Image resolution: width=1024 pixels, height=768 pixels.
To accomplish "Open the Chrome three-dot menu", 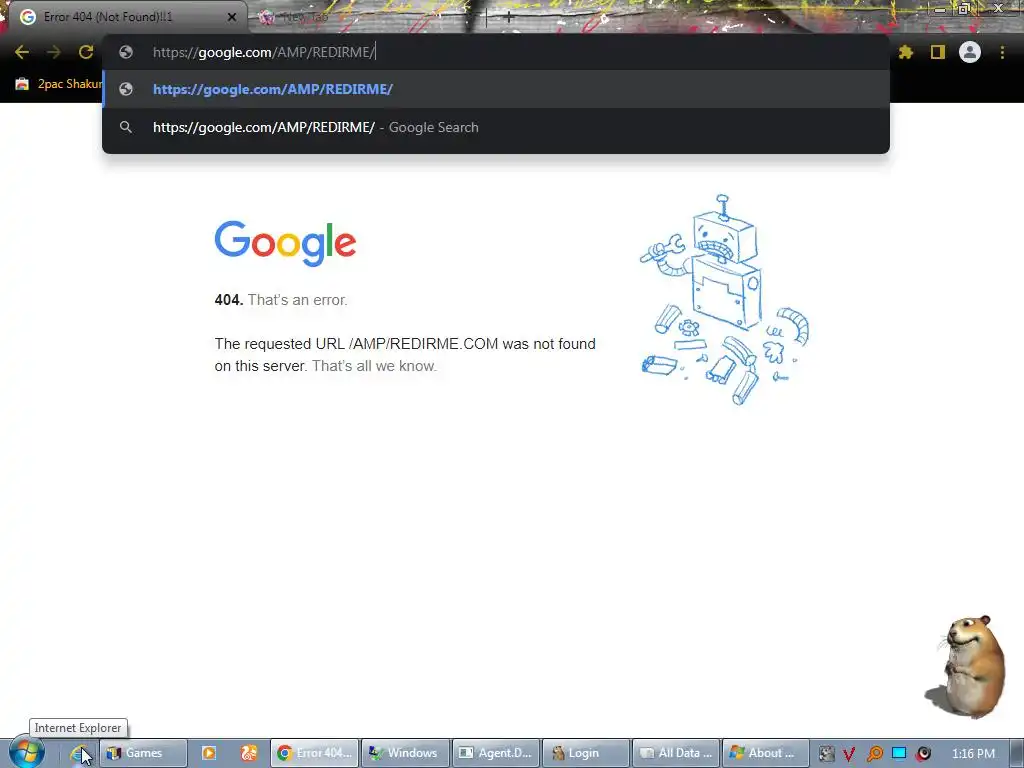I will (1002, 52).
